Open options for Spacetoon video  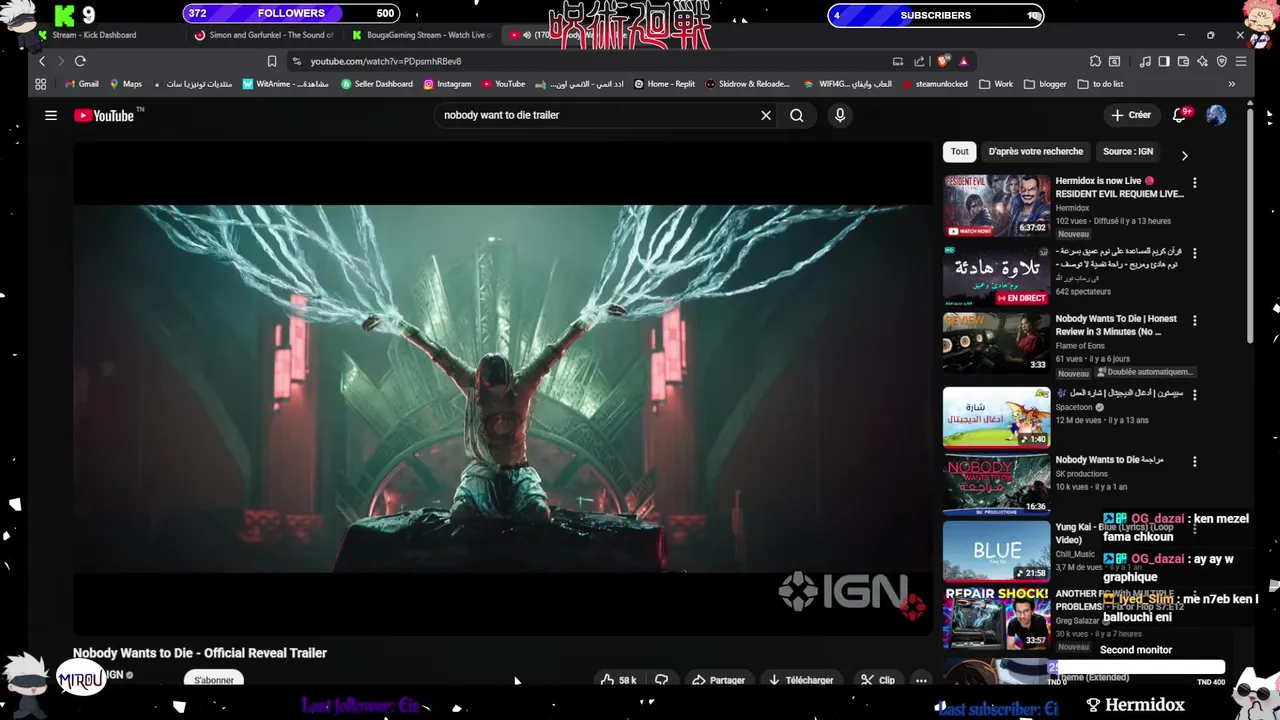coord(1194,394)
